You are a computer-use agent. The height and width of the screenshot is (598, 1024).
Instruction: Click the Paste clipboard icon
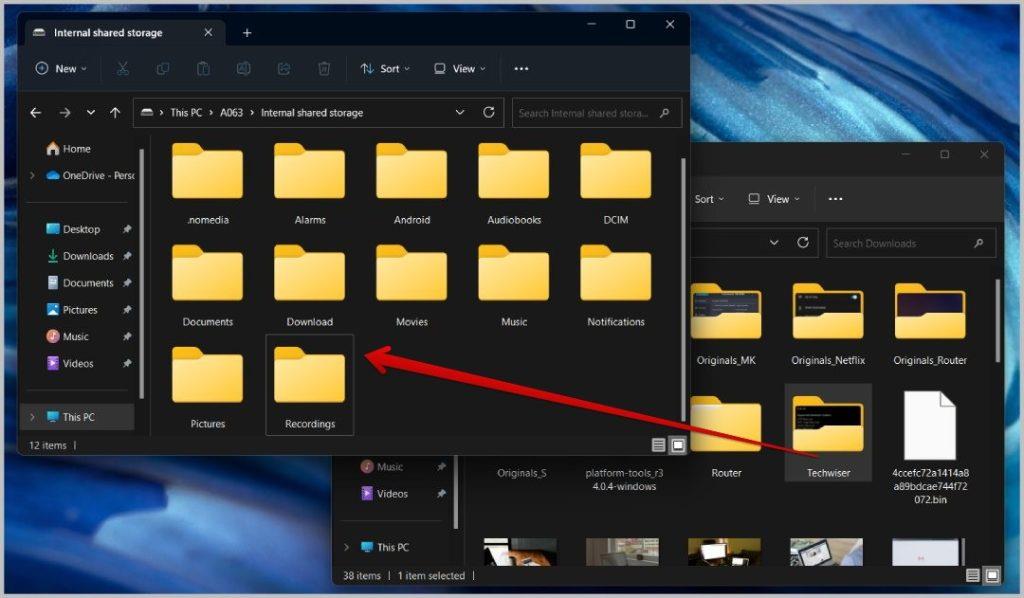click(x=203, y=69)
